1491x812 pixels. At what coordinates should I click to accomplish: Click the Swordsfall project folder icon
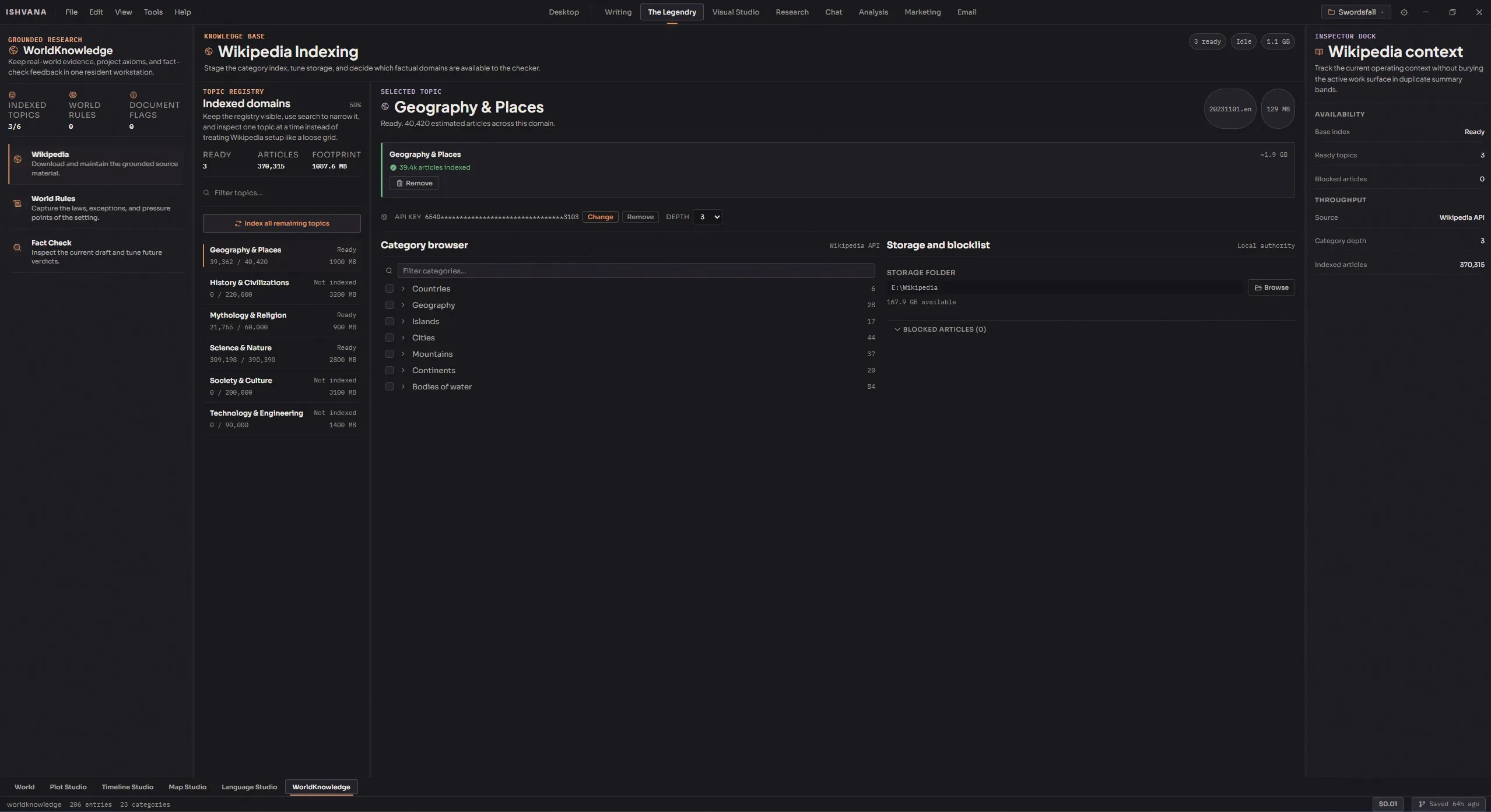1331,12
